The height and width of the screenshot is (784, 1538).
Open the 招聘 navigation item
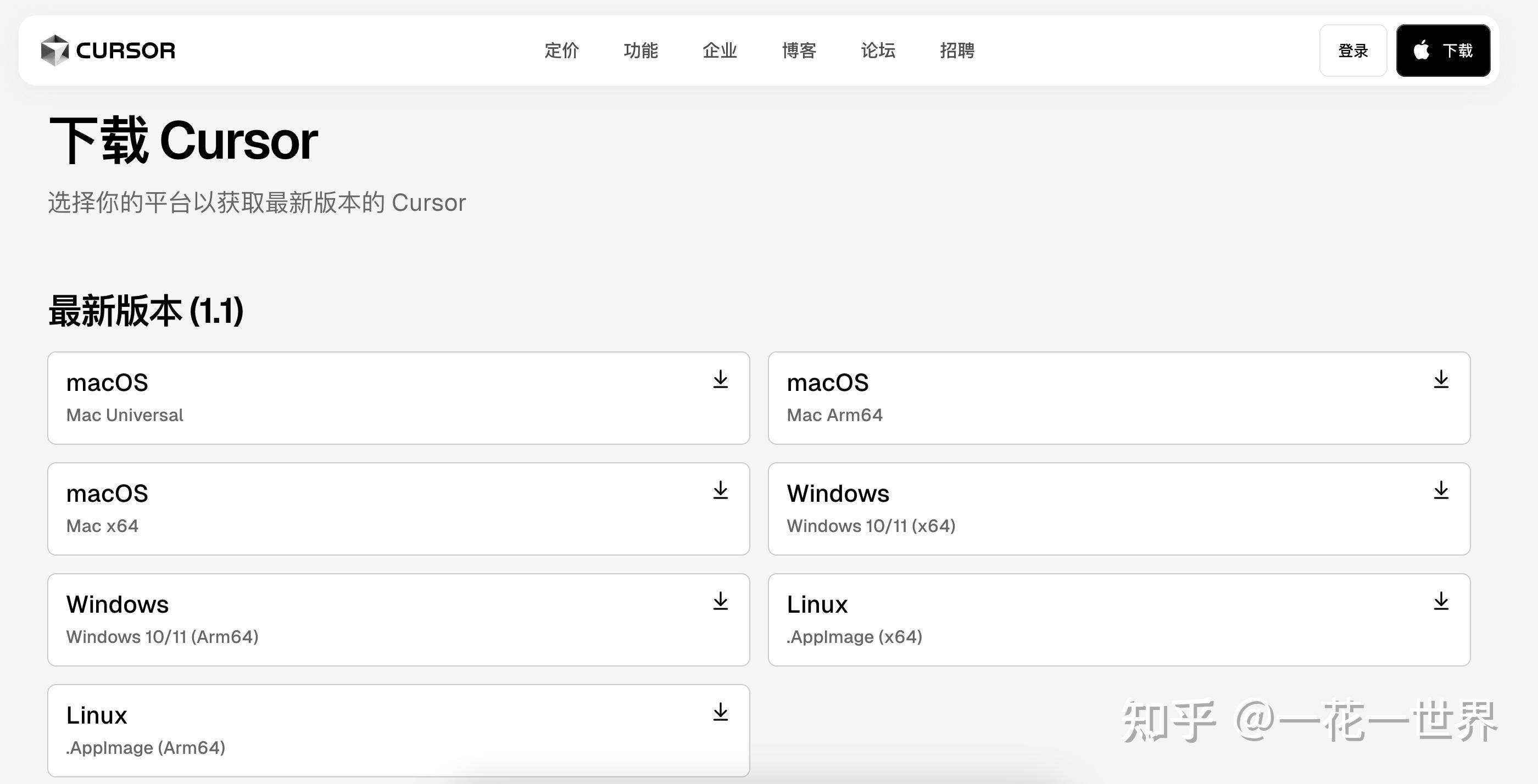(x=956, y=51)
